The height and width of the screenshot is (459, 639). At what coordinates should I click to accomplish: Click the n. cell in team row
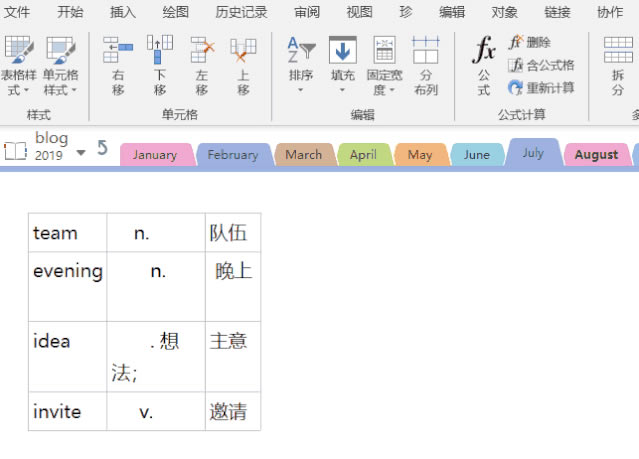pyautogui.click(x=156, y=232)
